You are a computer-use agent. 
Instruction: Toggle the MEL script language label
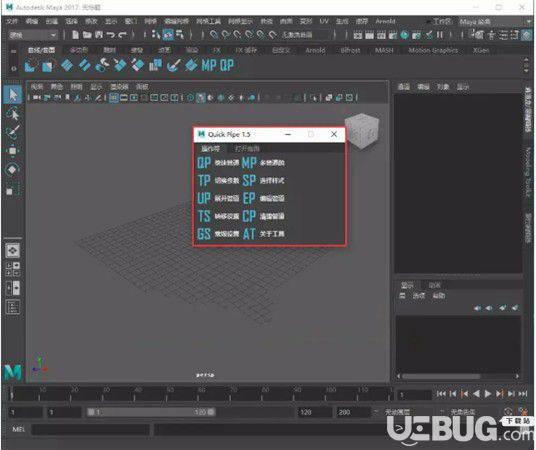click(18, 429)
